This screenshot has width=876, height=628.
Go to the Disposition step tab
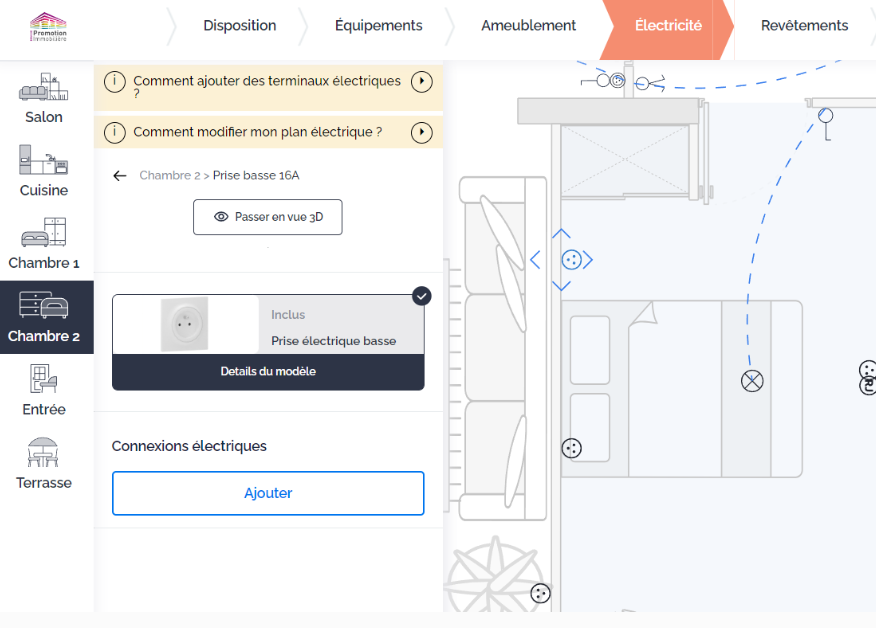coord(239,26)
